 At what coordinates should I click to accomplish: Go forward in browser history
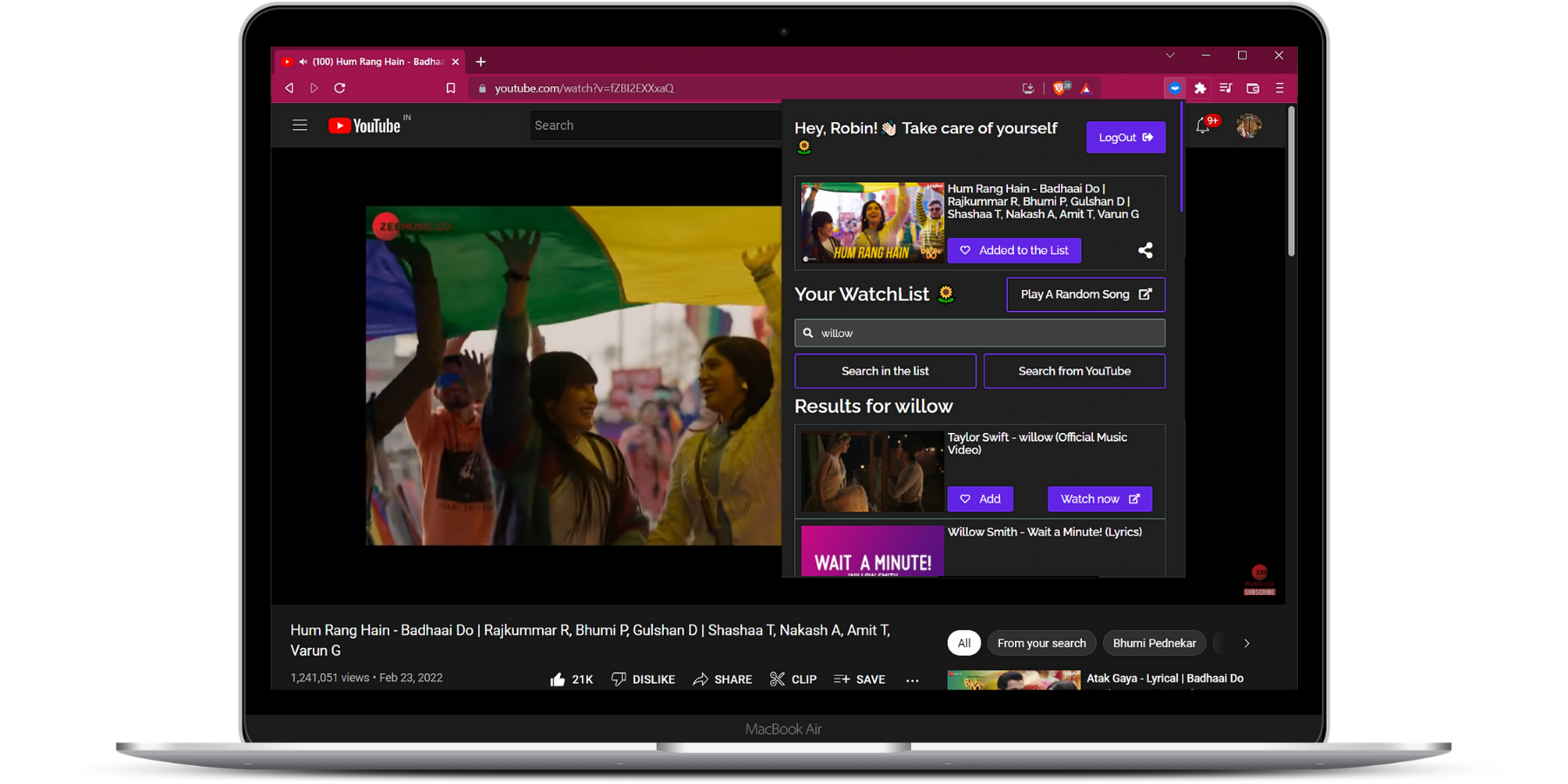[314, 88]
